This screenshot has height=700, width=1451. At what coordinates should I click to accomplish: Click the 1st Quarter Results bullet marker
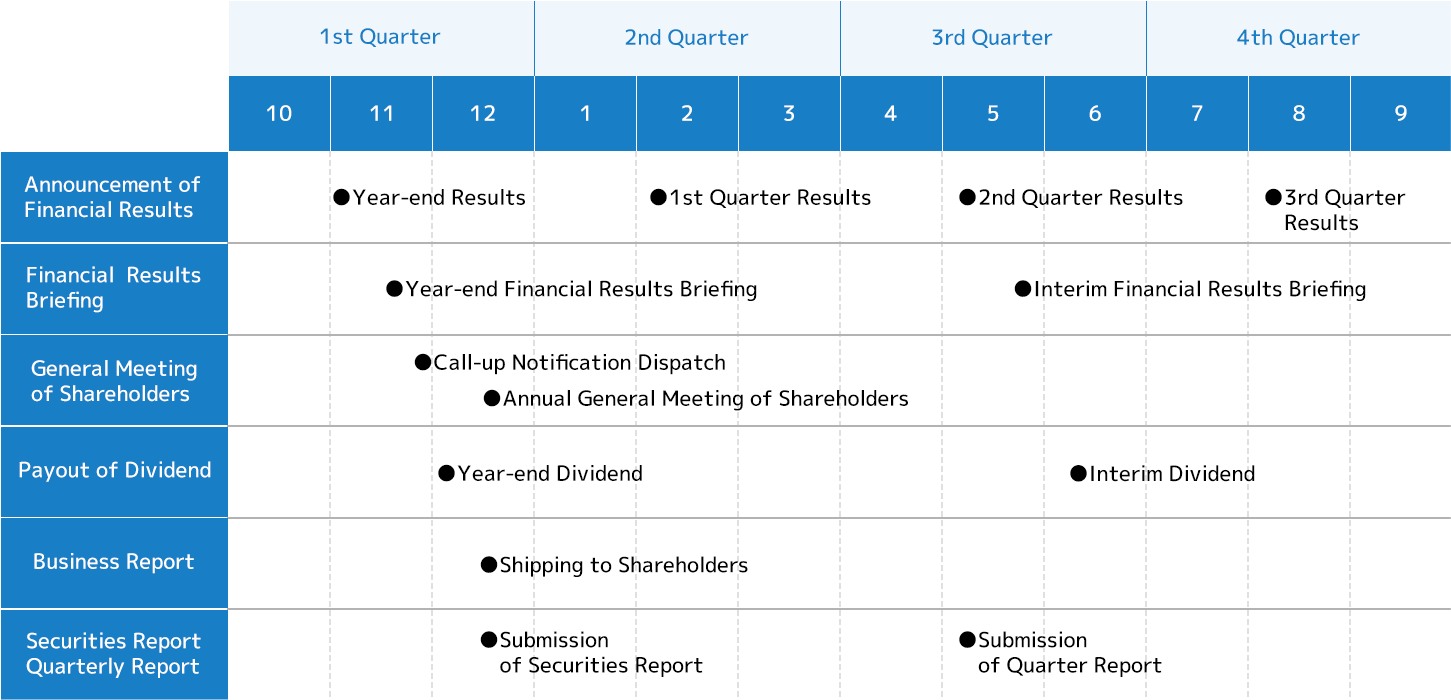658,197
